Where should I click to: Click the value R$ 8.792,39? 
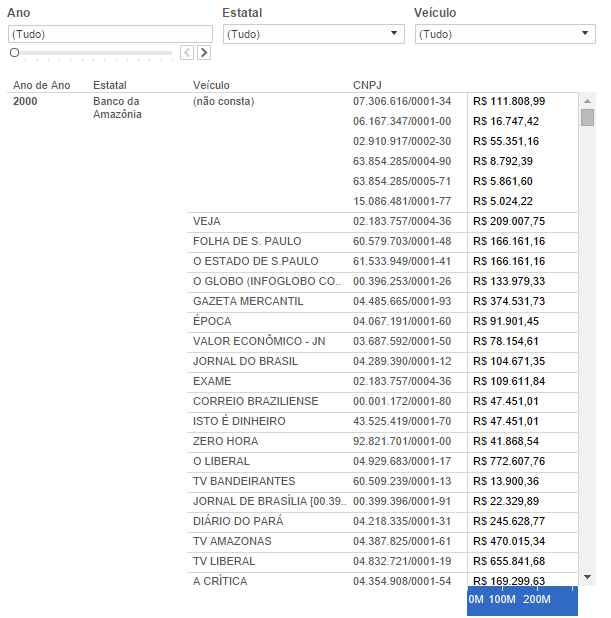tap(503, 161)
